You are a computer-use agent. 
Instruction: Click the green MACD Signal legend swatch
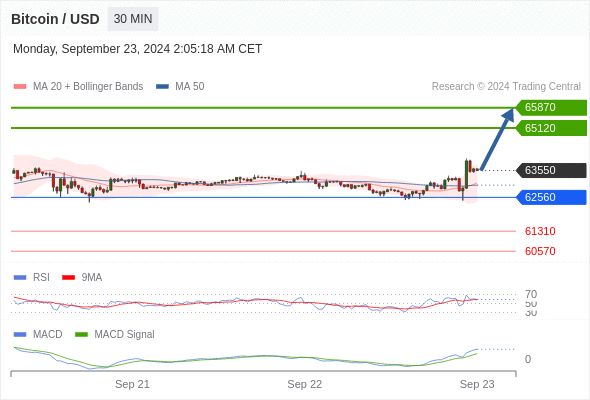coord(81,335)
